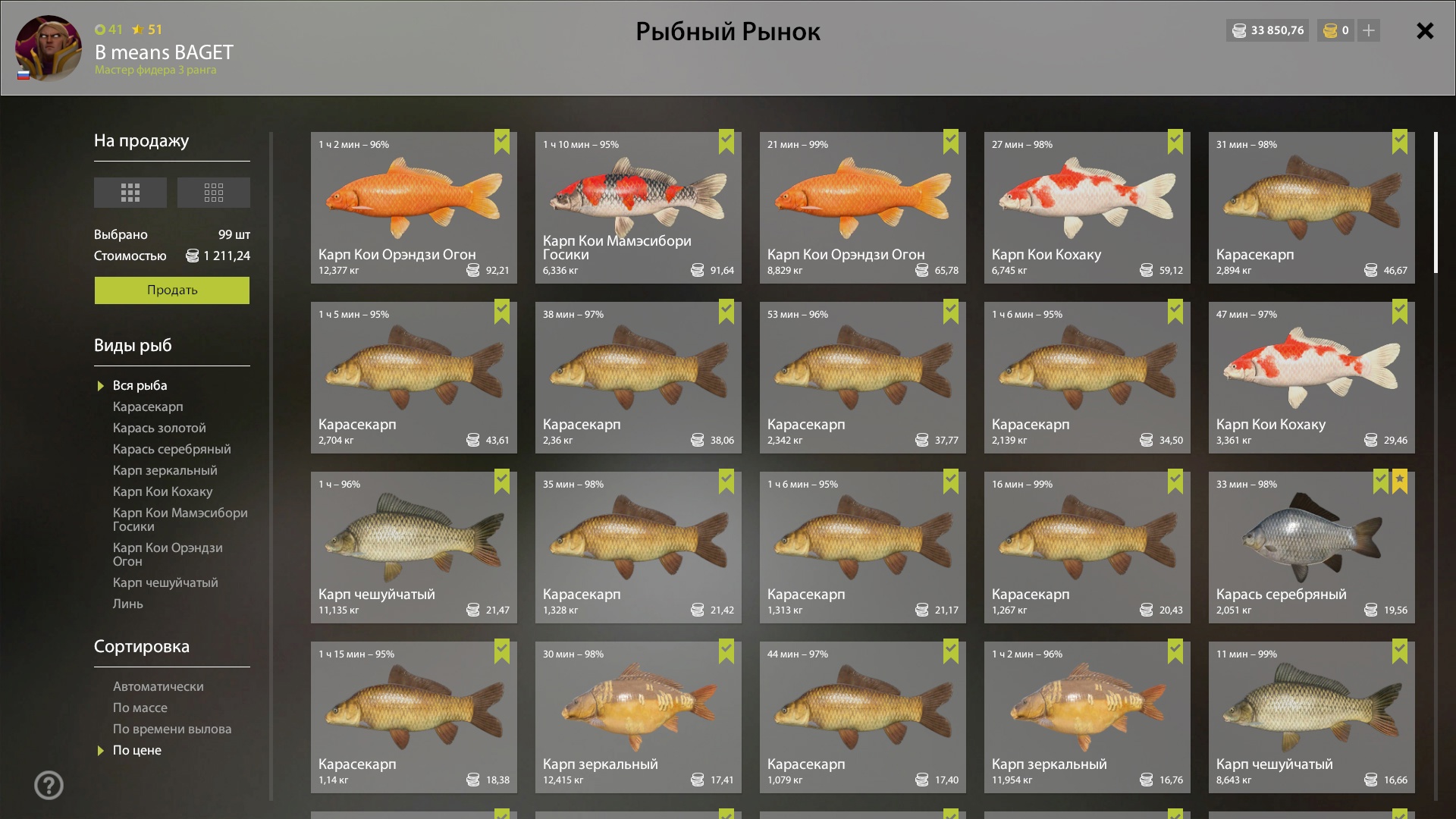Add gold coins with plus icon
This screenshot has width=1456, height=819.
tap(1369, 30)
